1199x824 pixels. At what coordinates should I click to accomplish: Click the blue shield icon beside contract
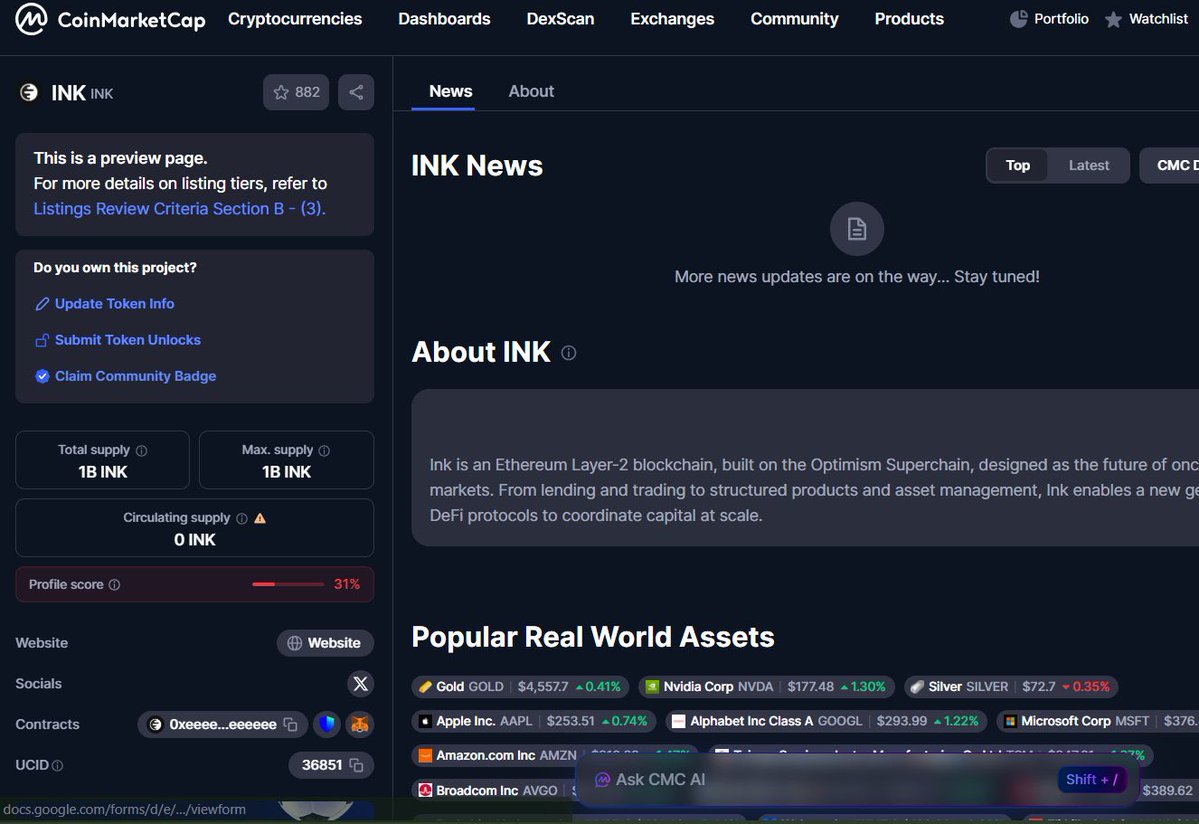[x=327, y=724]
